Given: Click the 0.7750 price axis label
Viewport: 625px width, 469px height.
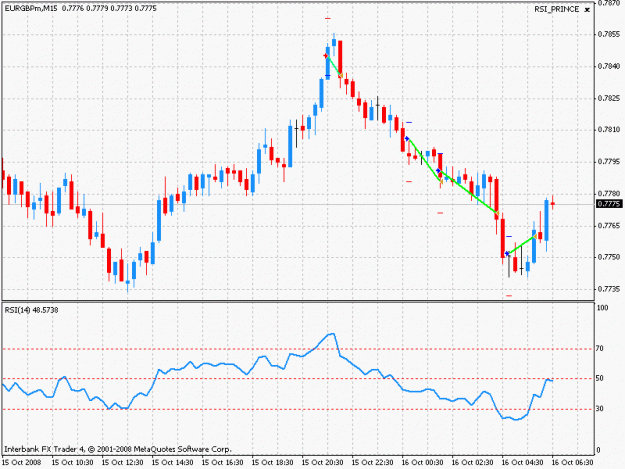Looking at the screenshot, I should 609,257.
